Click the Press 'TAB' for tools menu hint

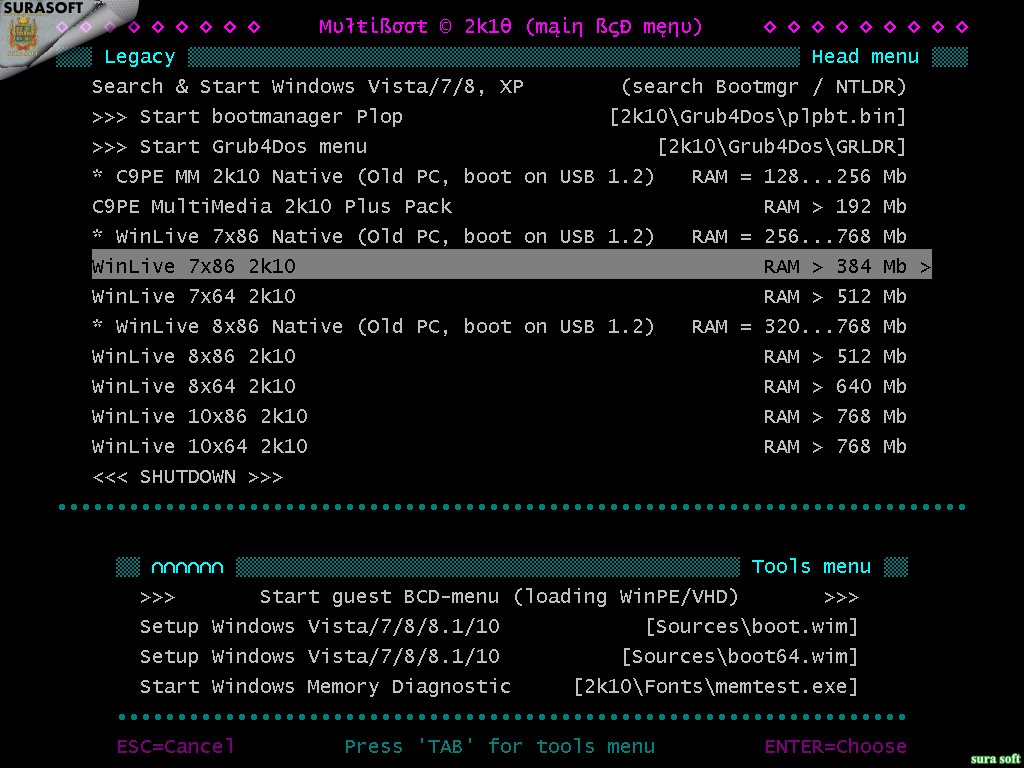tap(499, 746)
